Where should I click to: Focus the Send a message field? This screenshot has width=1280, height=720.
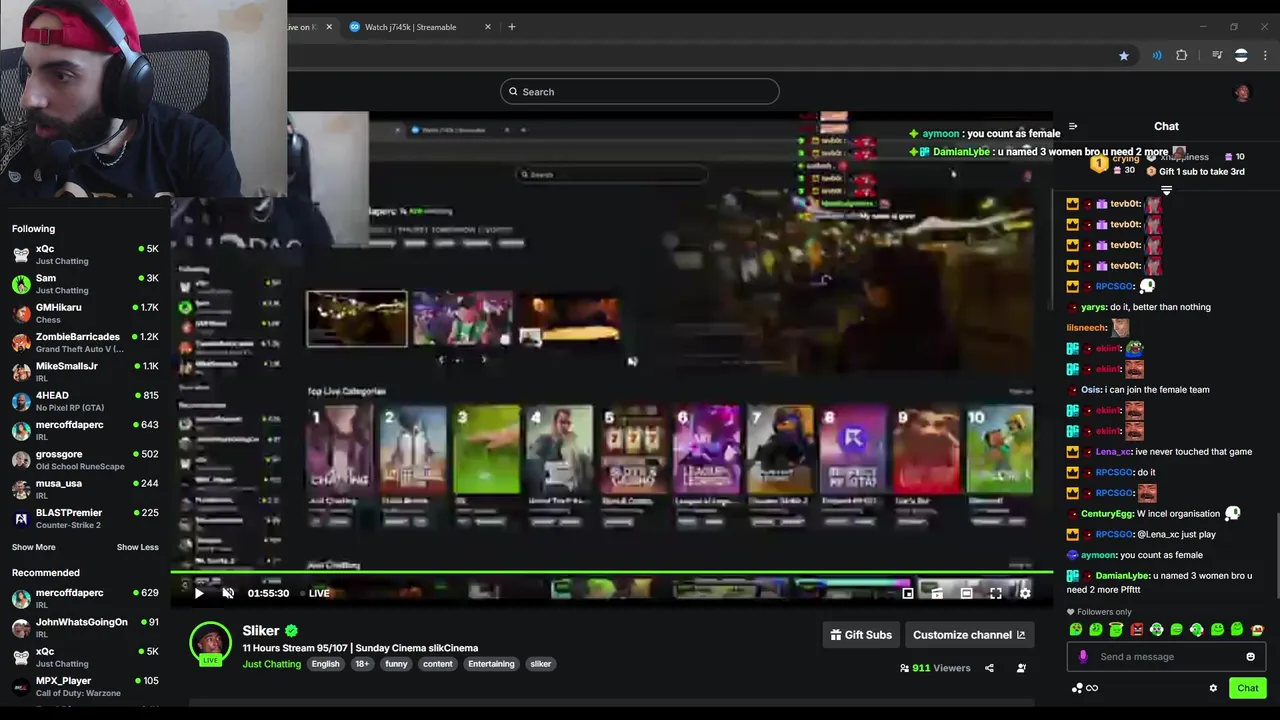[1166, 657]
